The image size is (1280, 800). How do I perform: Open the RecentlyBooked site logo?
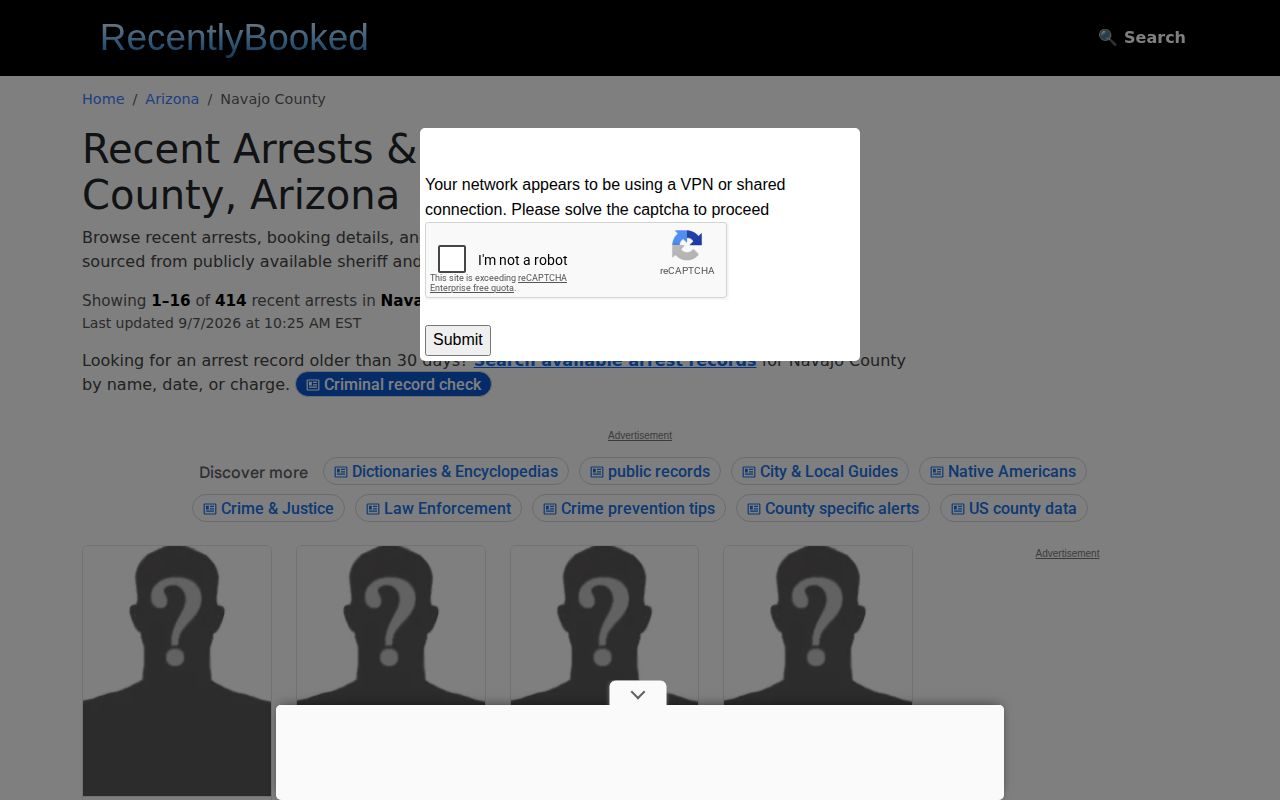pos(234,37)
